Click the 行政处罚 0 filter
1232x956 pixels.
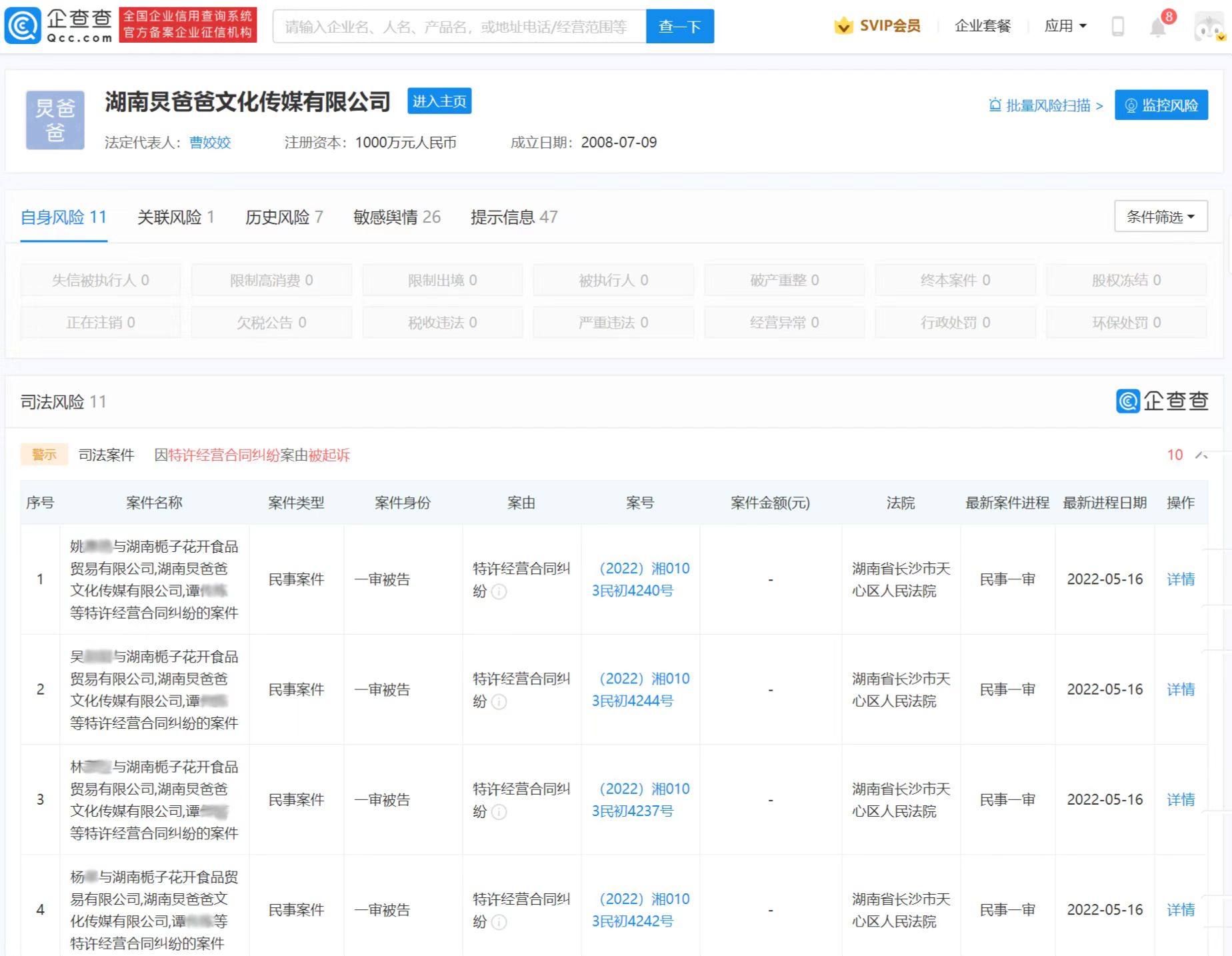pos(955,323)
